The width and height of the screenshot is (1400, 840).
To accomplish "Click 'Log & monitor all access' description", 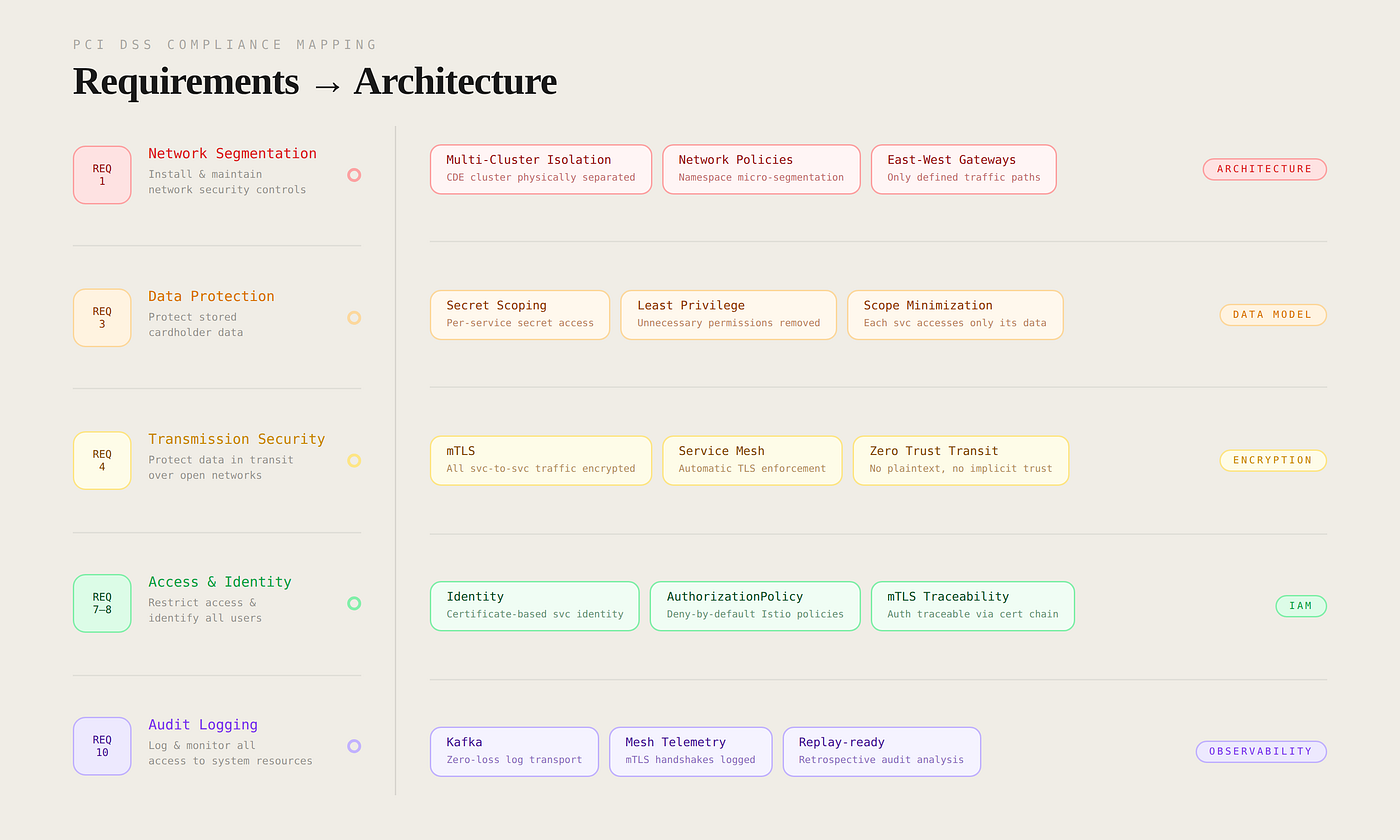I will (230, 753).
